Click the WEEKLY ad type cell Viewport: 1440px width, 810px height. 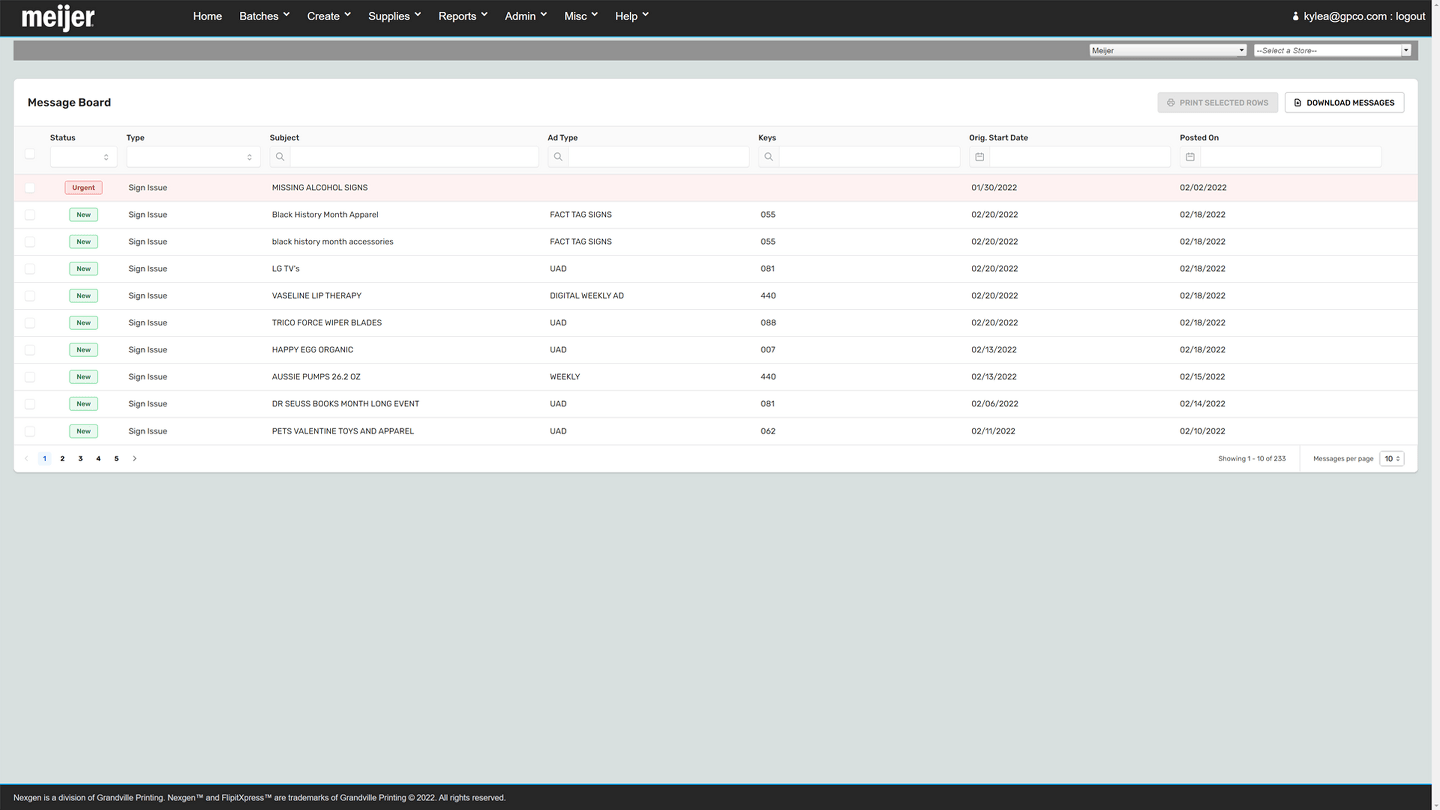565,377
